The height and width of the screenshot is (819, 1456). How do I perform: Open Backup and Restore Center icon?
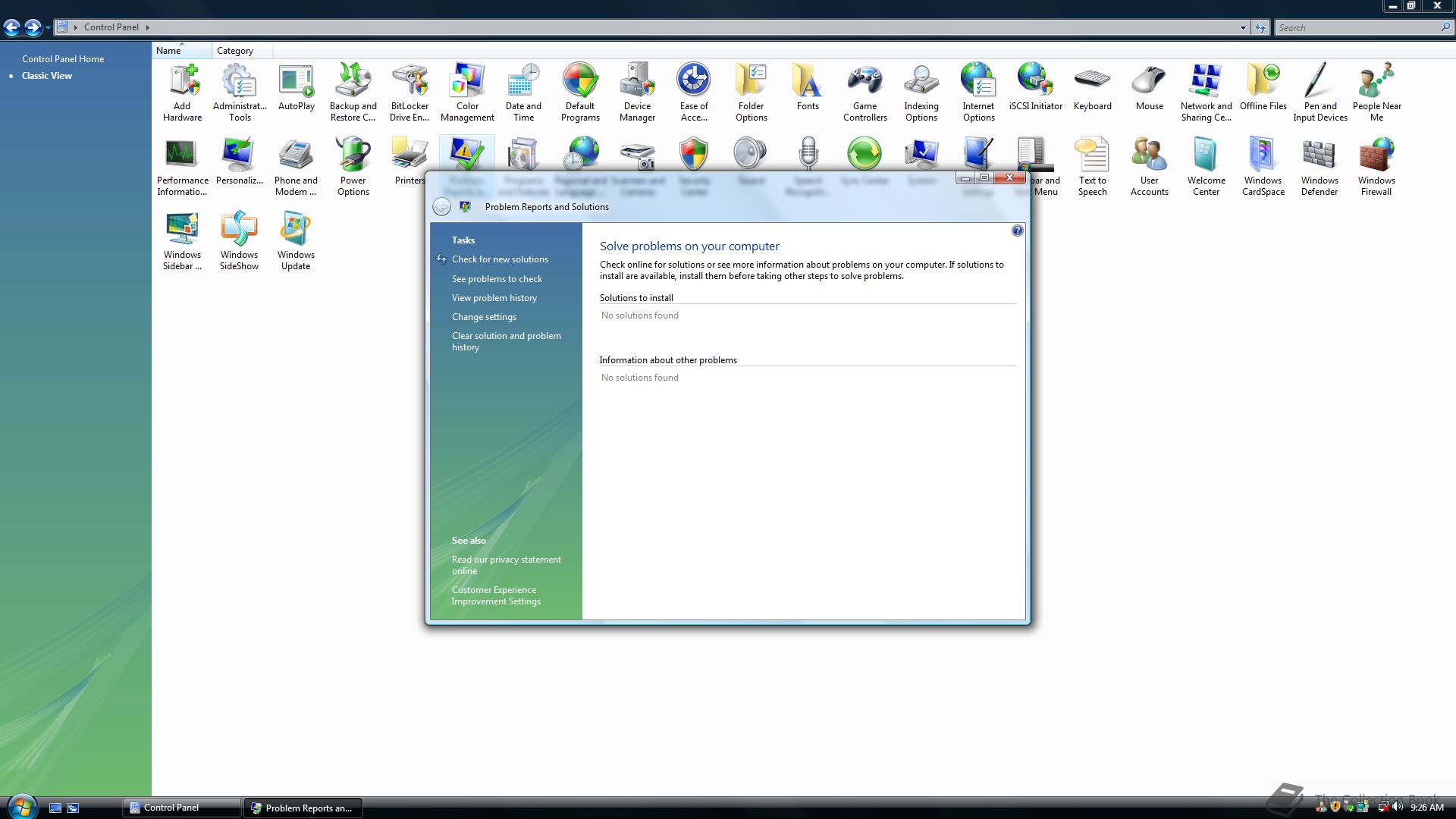(353, 92)
